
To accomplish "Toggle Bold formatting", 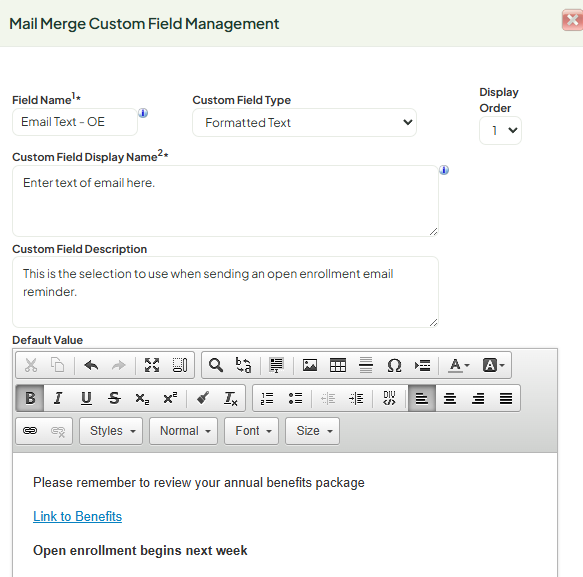I will pyautogui.click(x=30, y=398).
